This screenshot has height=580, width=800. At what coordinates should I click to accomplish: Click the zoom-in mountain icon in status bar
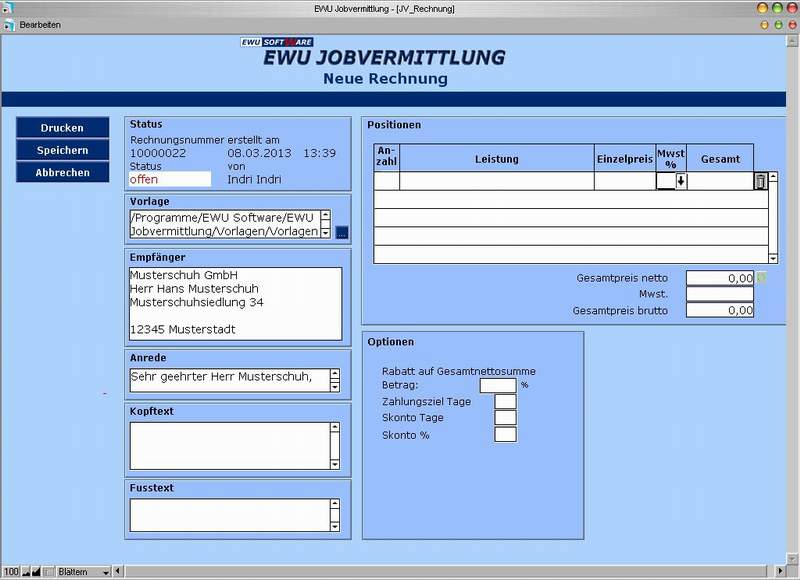click(36, 572)
